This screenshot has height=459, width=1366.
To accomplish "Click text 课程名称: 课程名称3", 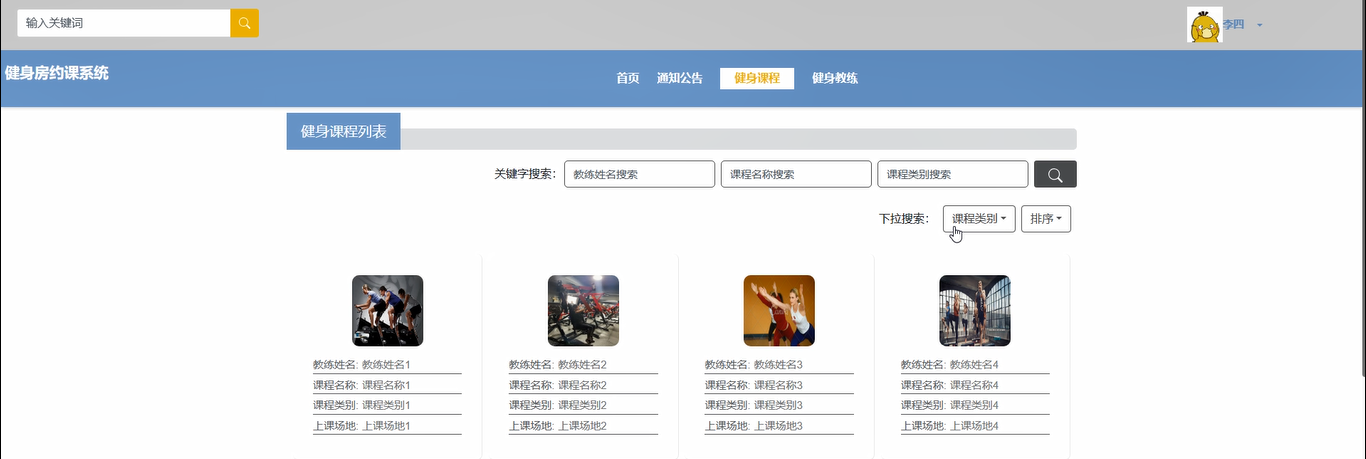I will 754,385.
